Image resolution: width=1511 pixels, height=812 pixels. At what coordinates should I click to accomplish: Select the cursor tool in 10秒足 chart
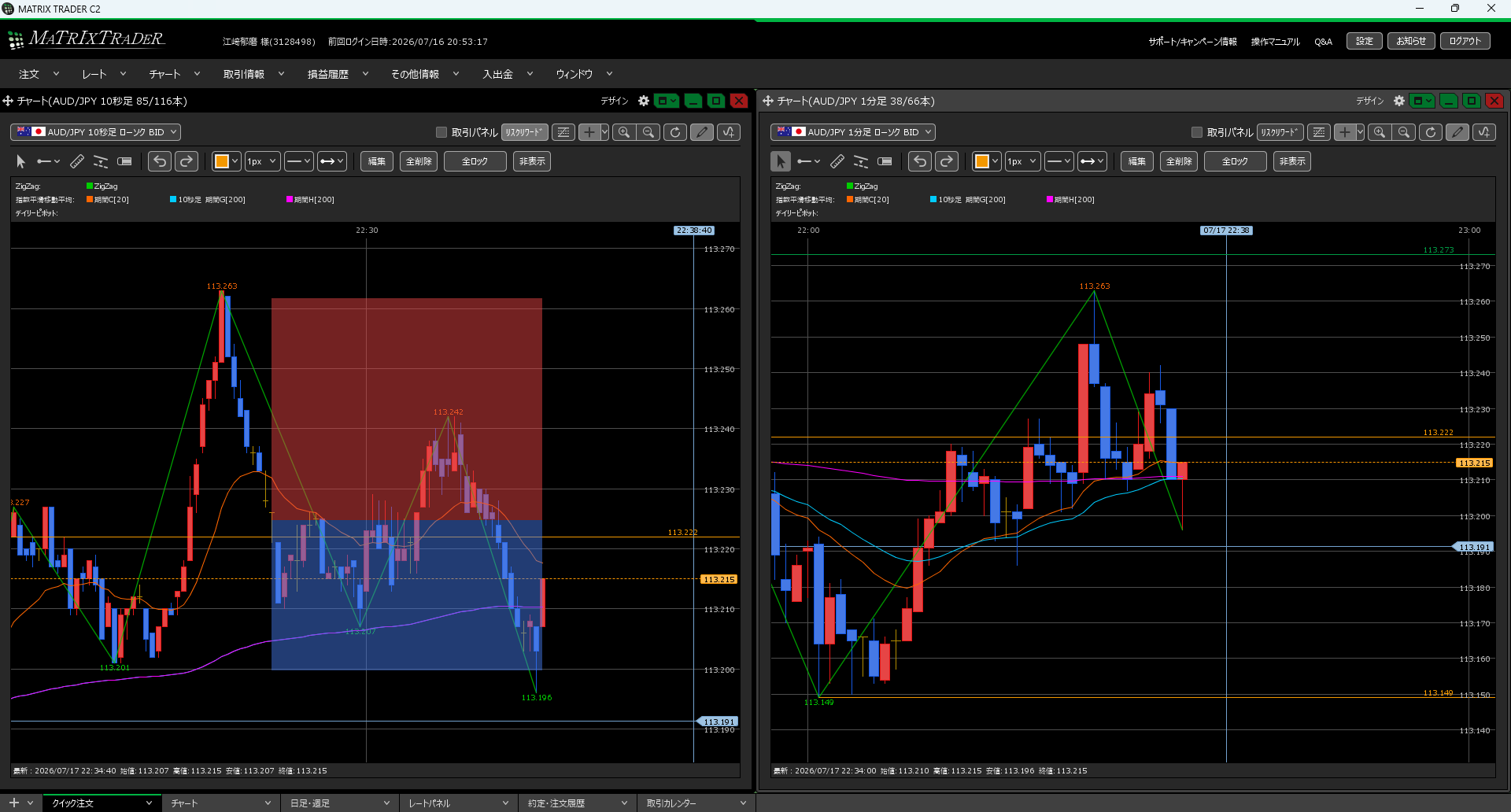tap(21, 161)
